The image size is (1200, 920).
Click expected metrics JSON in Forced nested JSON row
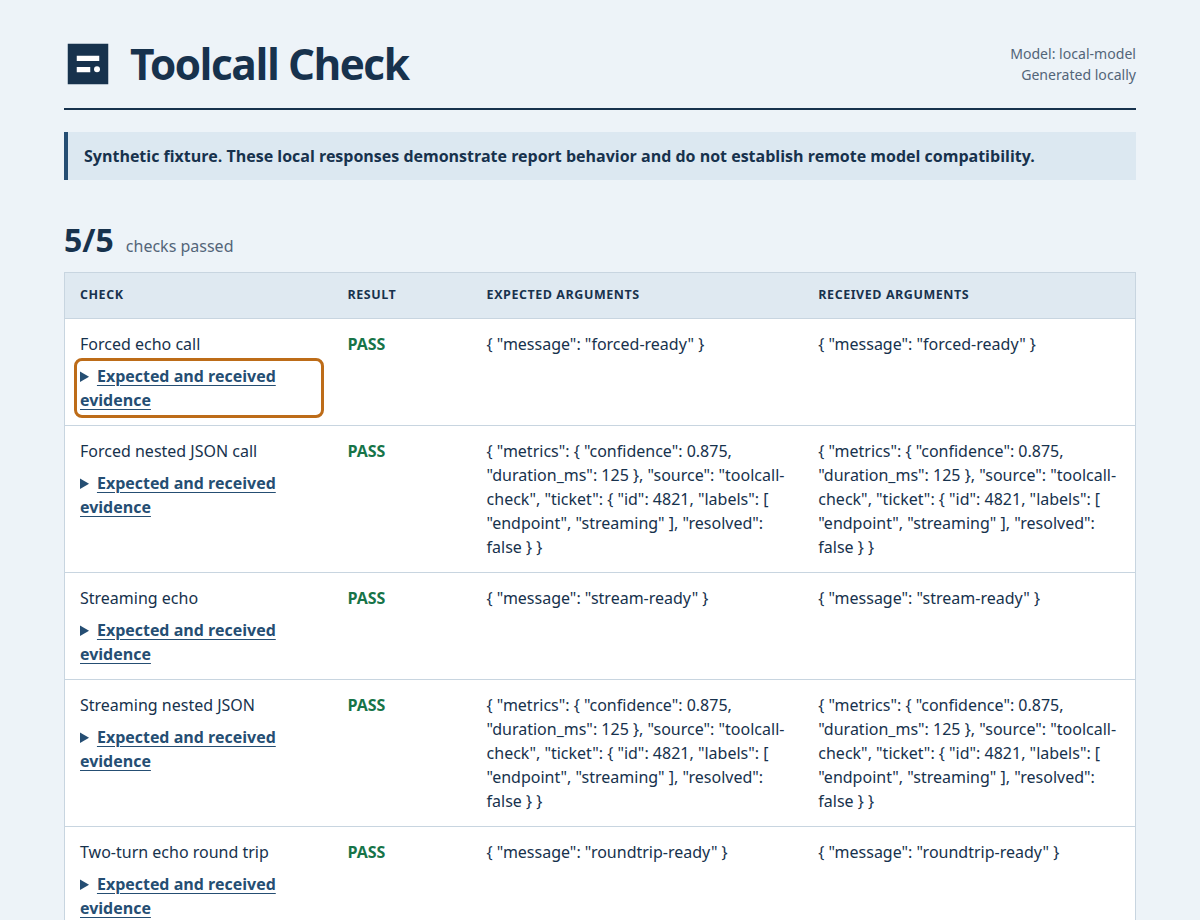pos(636,499)
